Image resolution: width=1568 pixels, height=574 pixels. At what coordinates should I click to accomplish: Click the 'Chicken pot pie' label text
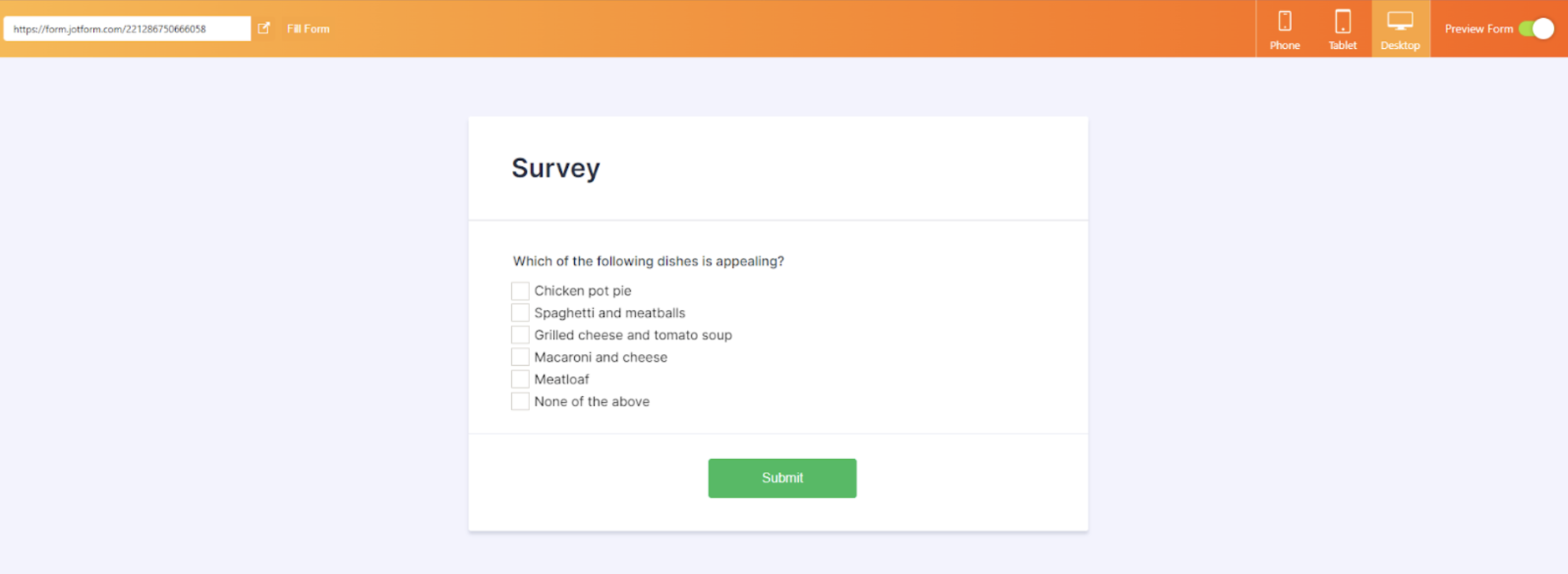click(583, 291)
